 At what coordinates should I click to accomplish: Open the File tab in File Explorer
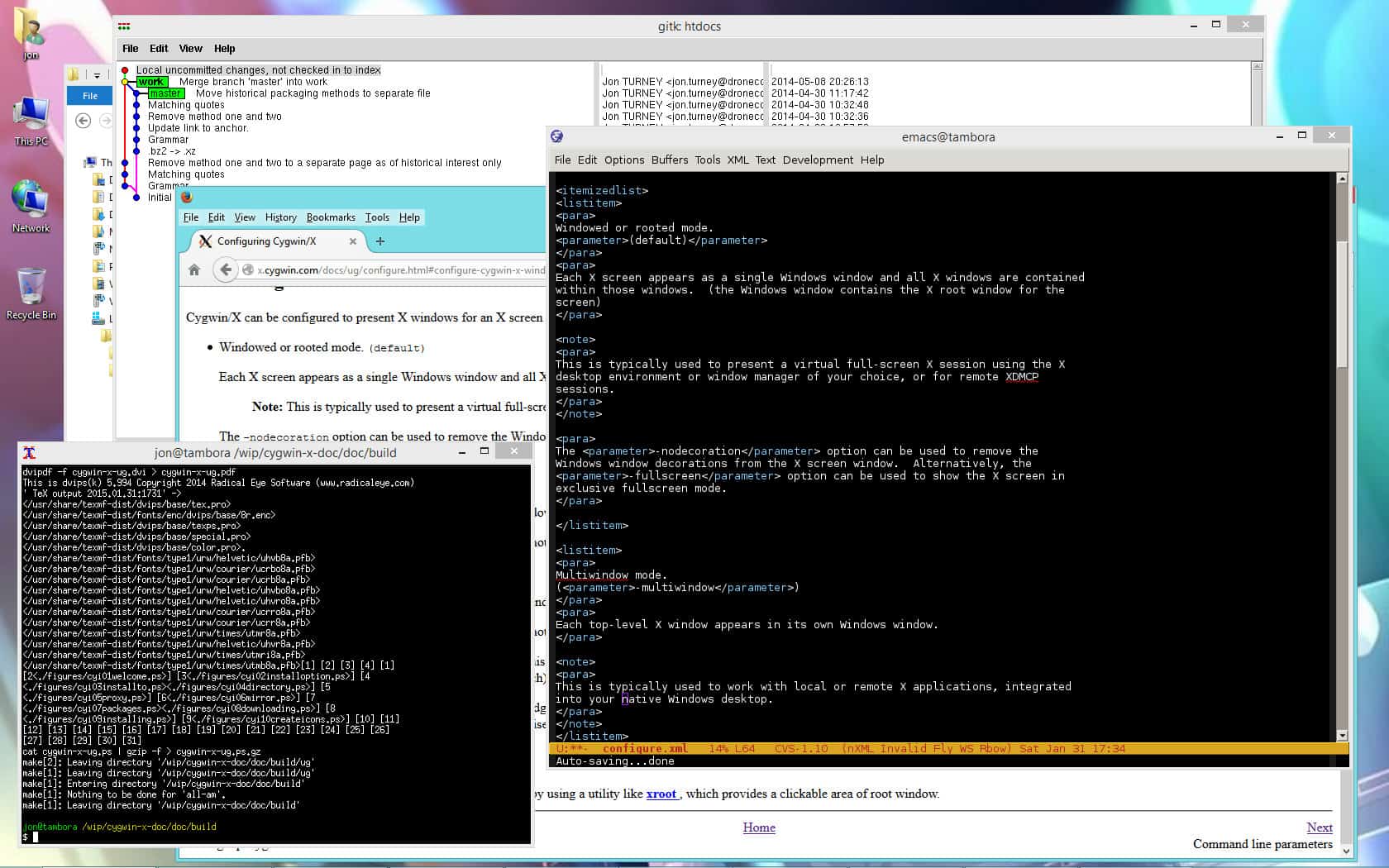click(x=89, y=96)
